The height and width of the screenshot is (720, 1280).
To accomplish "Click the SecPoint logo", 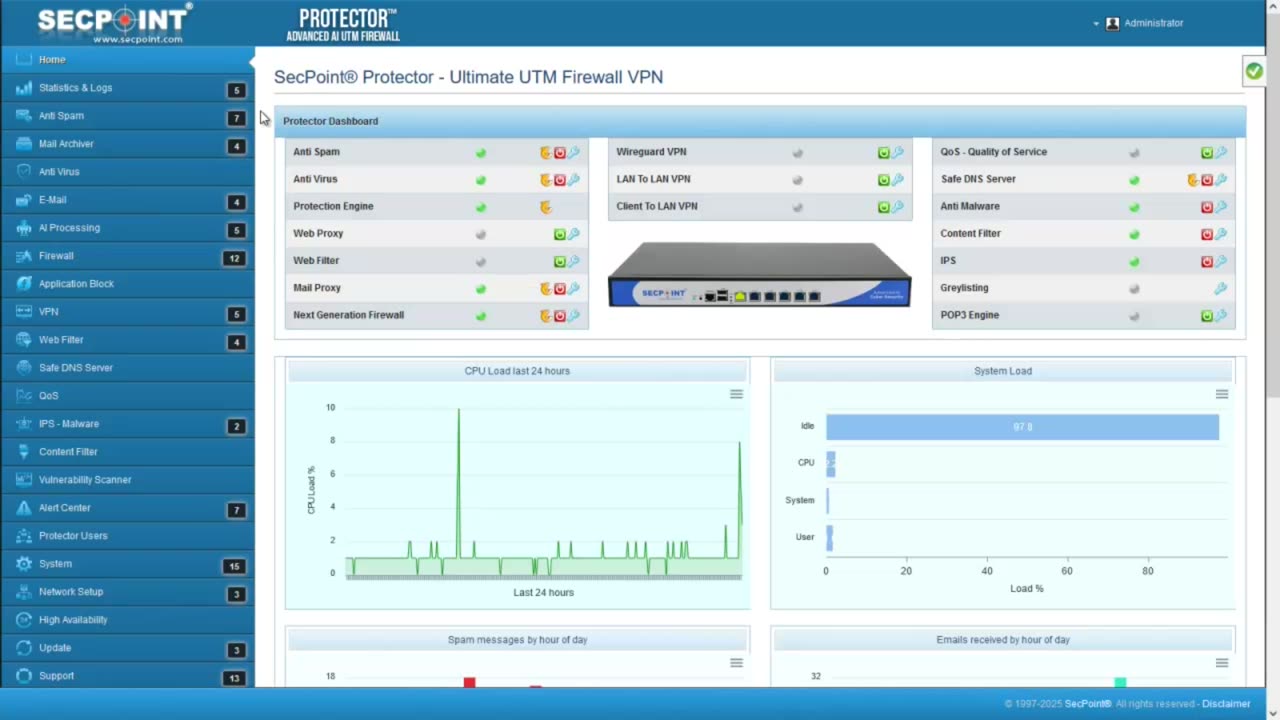I will tap(113, 22).
